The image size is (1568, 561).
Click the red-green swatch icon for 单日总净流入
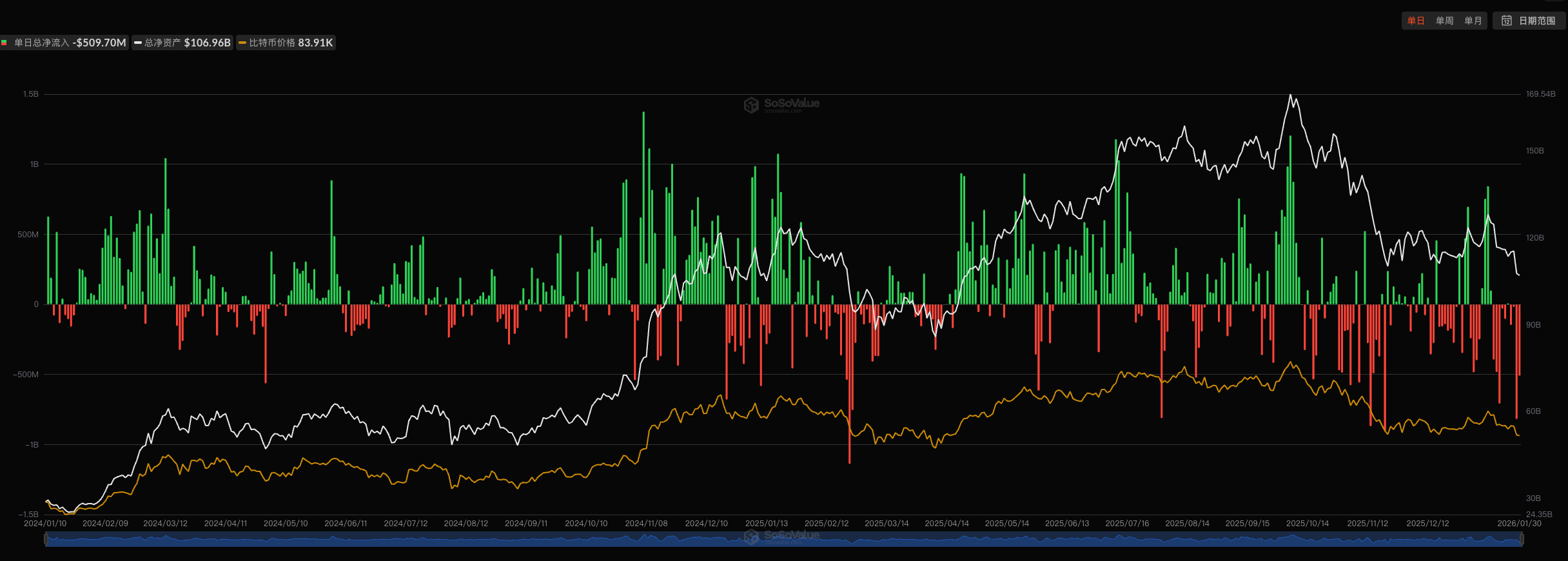(4, 43)
